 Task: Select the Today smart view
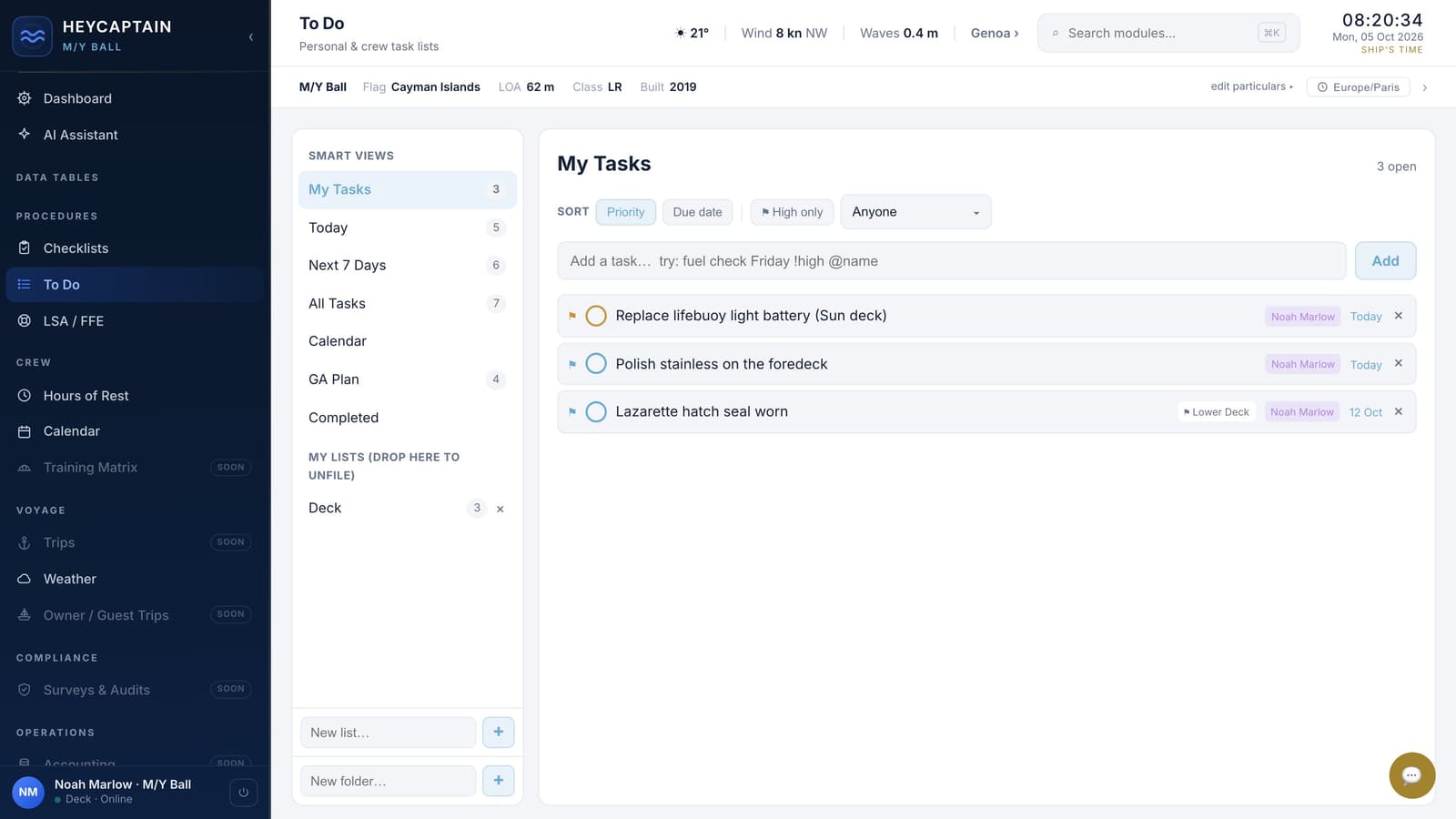coord(407,227)
